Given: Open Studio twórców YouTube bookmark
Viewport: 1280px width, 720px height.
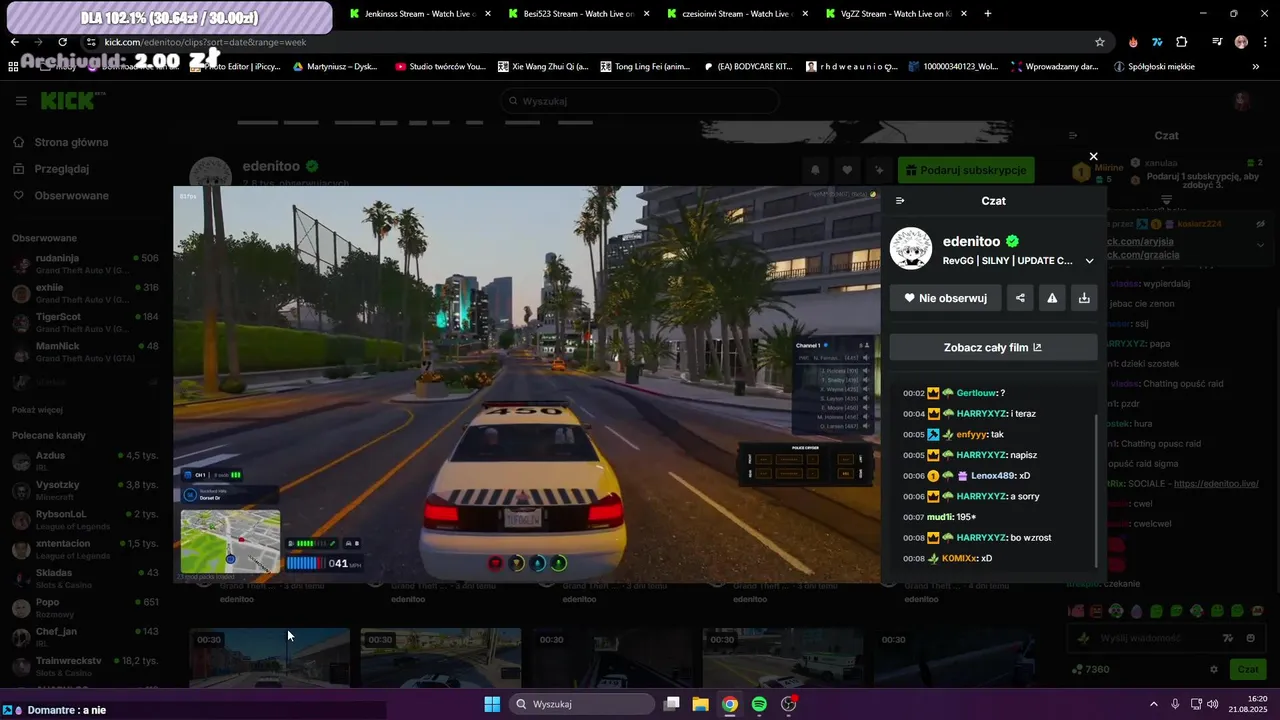Looking at the screenshot, I should point(441,67).
